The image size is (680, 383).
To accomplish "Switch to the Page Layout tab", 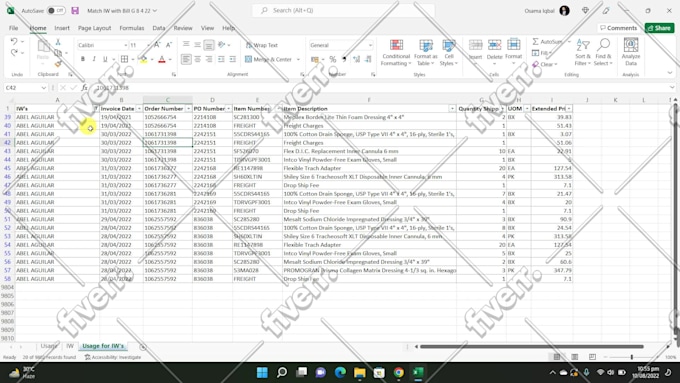I will tap(95, 28).
